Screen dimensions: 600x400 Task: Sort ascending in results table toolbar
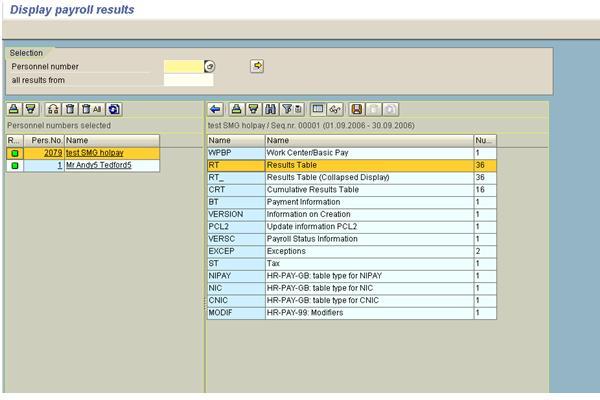coord(236,109)
